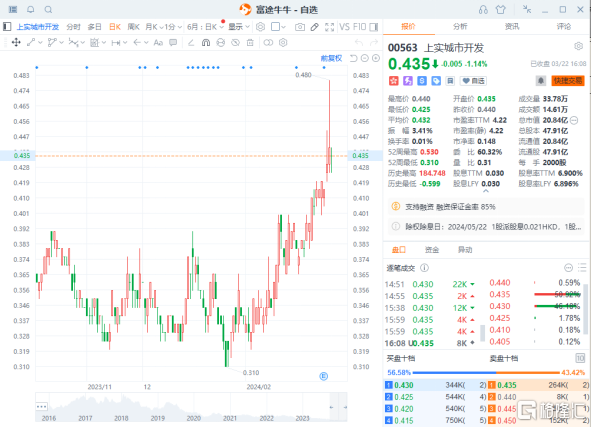Toggle hide drawings eye icon
The width and height of the screenshot is (592, 427).
pos(235,43)
